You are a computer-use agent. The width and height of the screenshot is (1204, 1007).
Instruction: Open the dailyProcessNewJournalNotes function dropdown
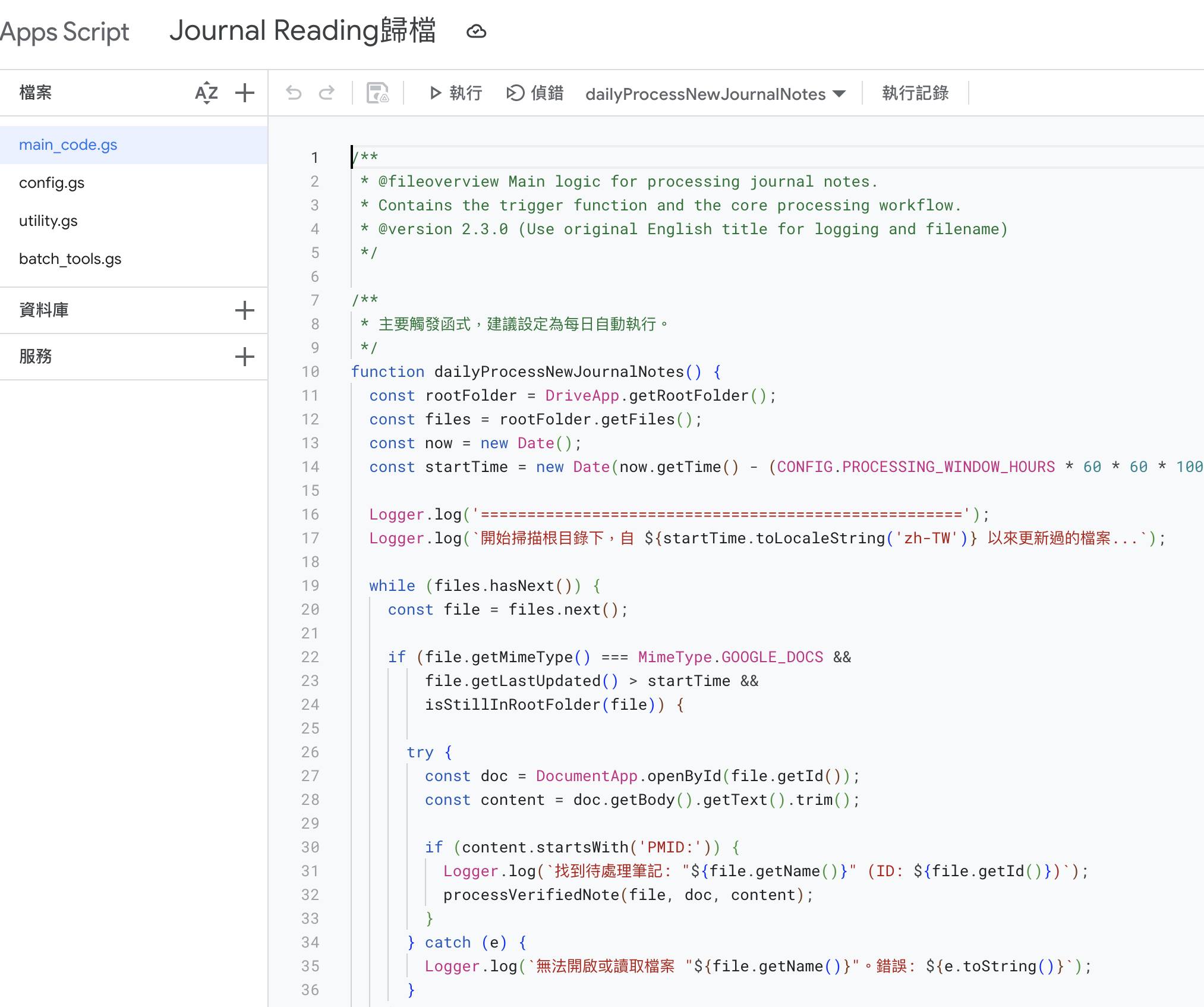click(715, 94)
